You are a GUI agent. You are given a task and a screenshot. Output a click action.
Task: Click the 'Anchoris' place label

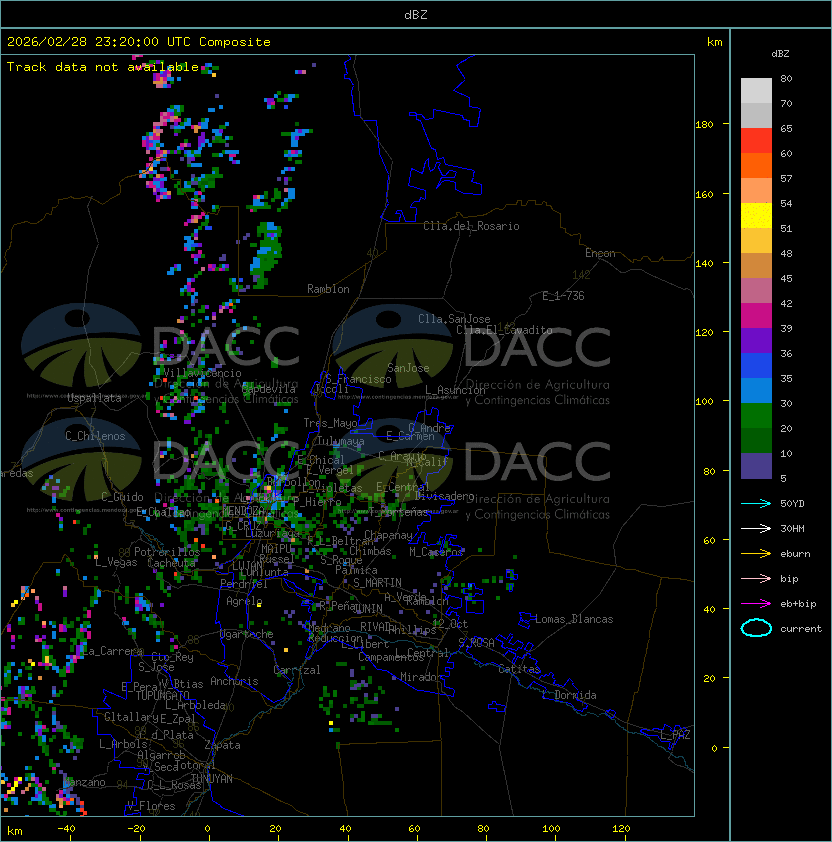[234, 681]
